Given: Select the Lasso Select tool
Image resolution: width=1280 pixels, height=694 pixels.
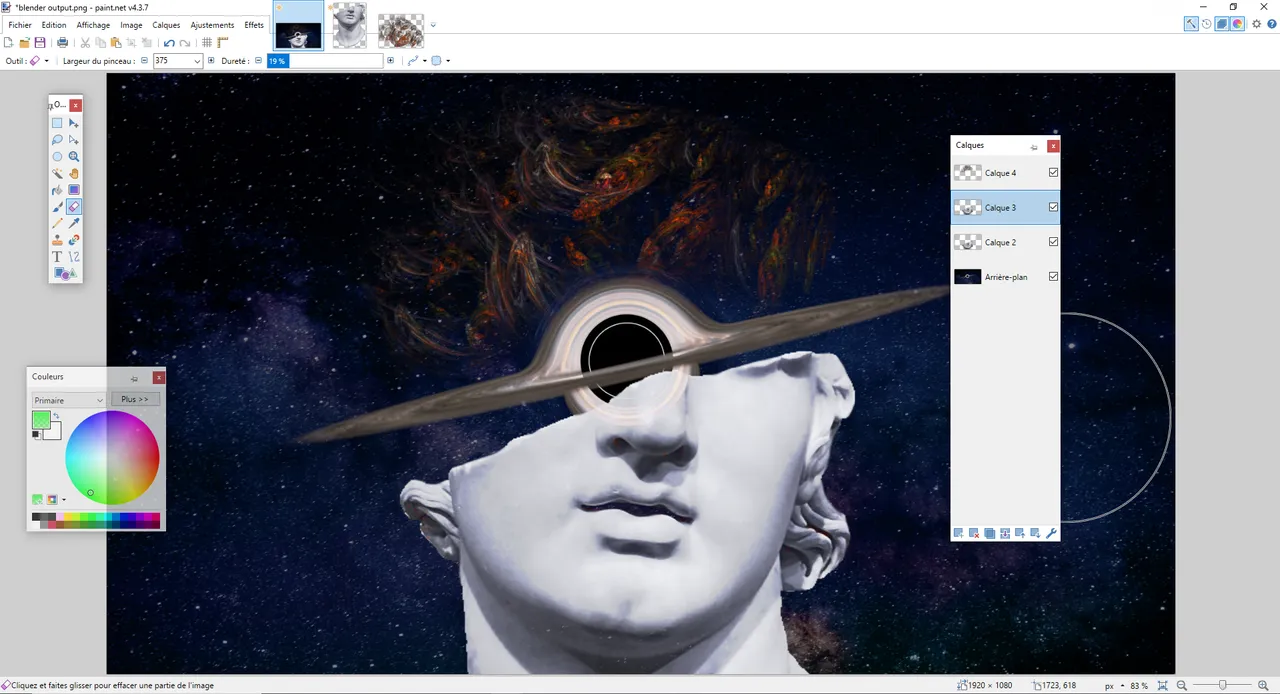Looking at the screenshot, I should (57, 140).
